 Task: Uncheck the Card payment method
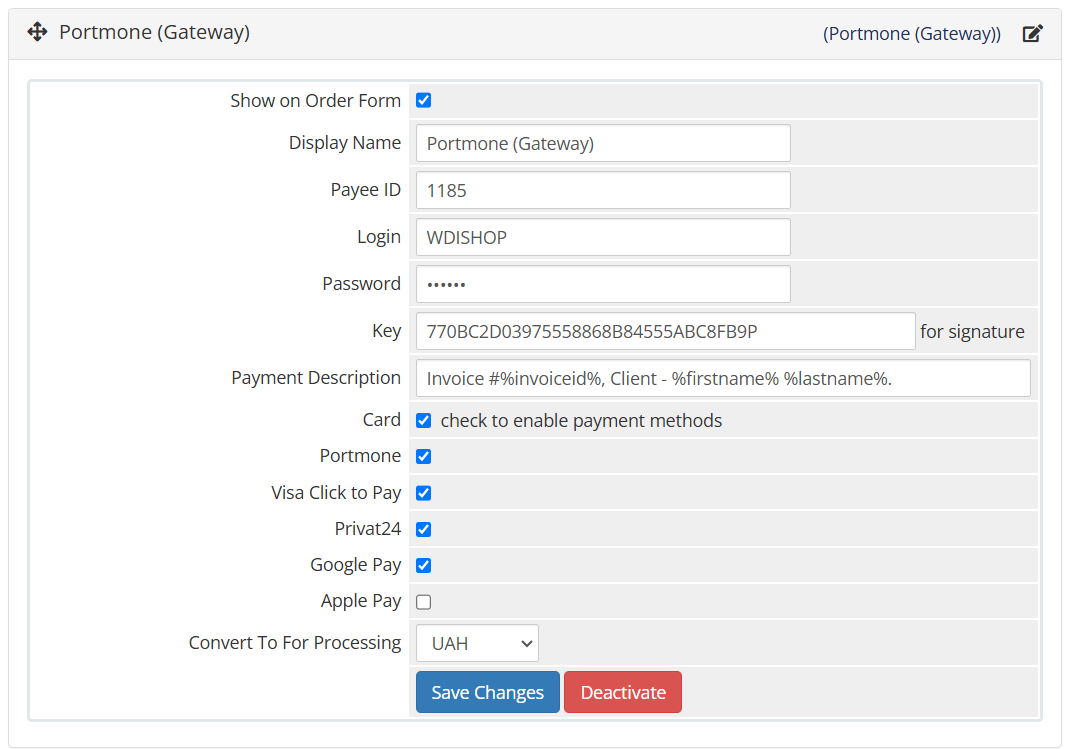424,420
